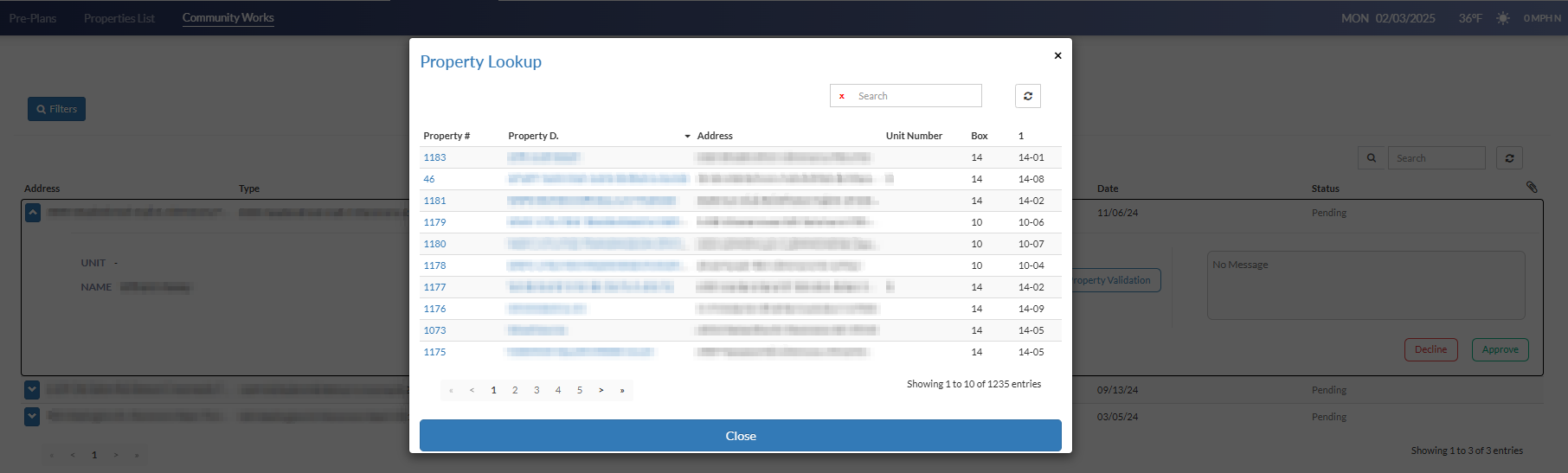Screen dimensions: 1568x473
Task: Go to the next page in the lookup pagination
Action: [x=601, y=391]
